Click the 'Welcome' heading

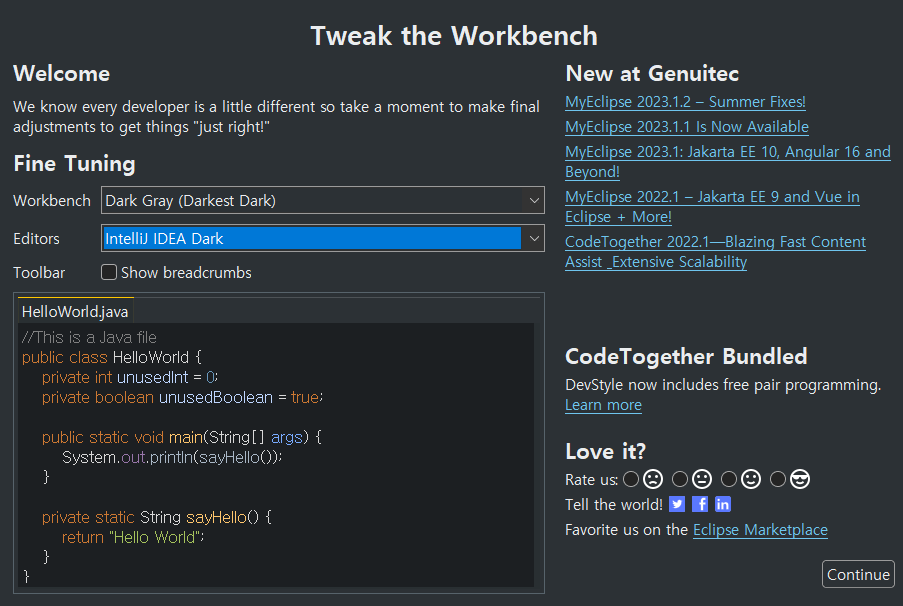coord(62,74)
